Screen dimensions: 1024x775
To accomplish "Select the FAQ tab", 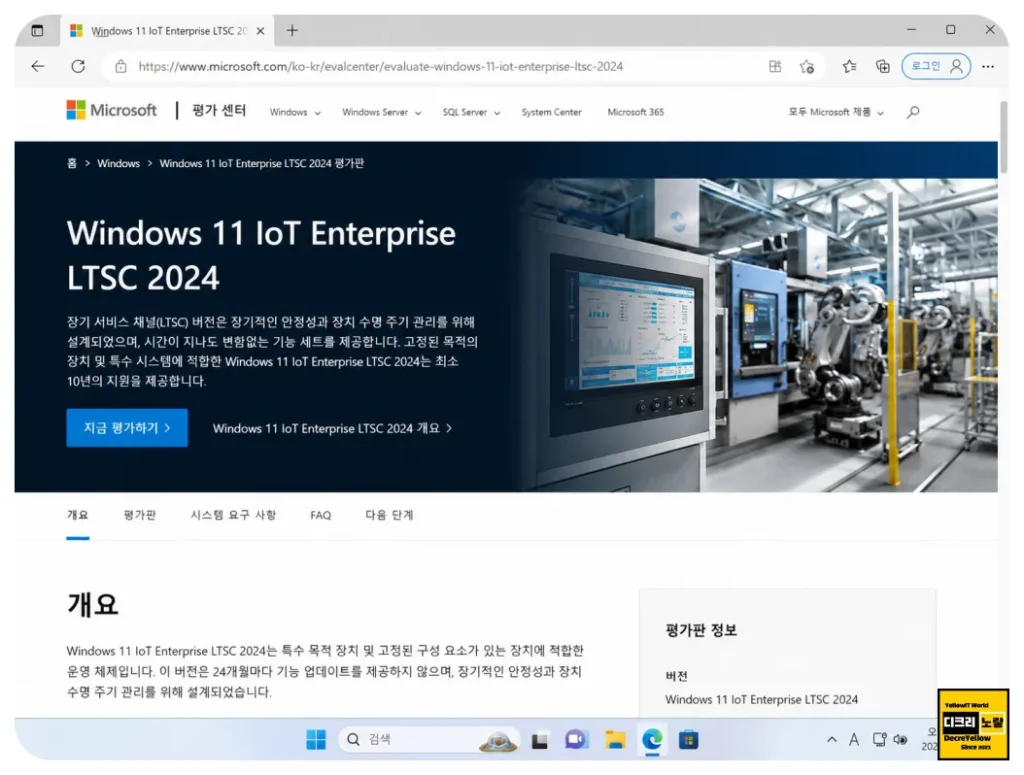I will pyautogui.click(x=321, y=515).
